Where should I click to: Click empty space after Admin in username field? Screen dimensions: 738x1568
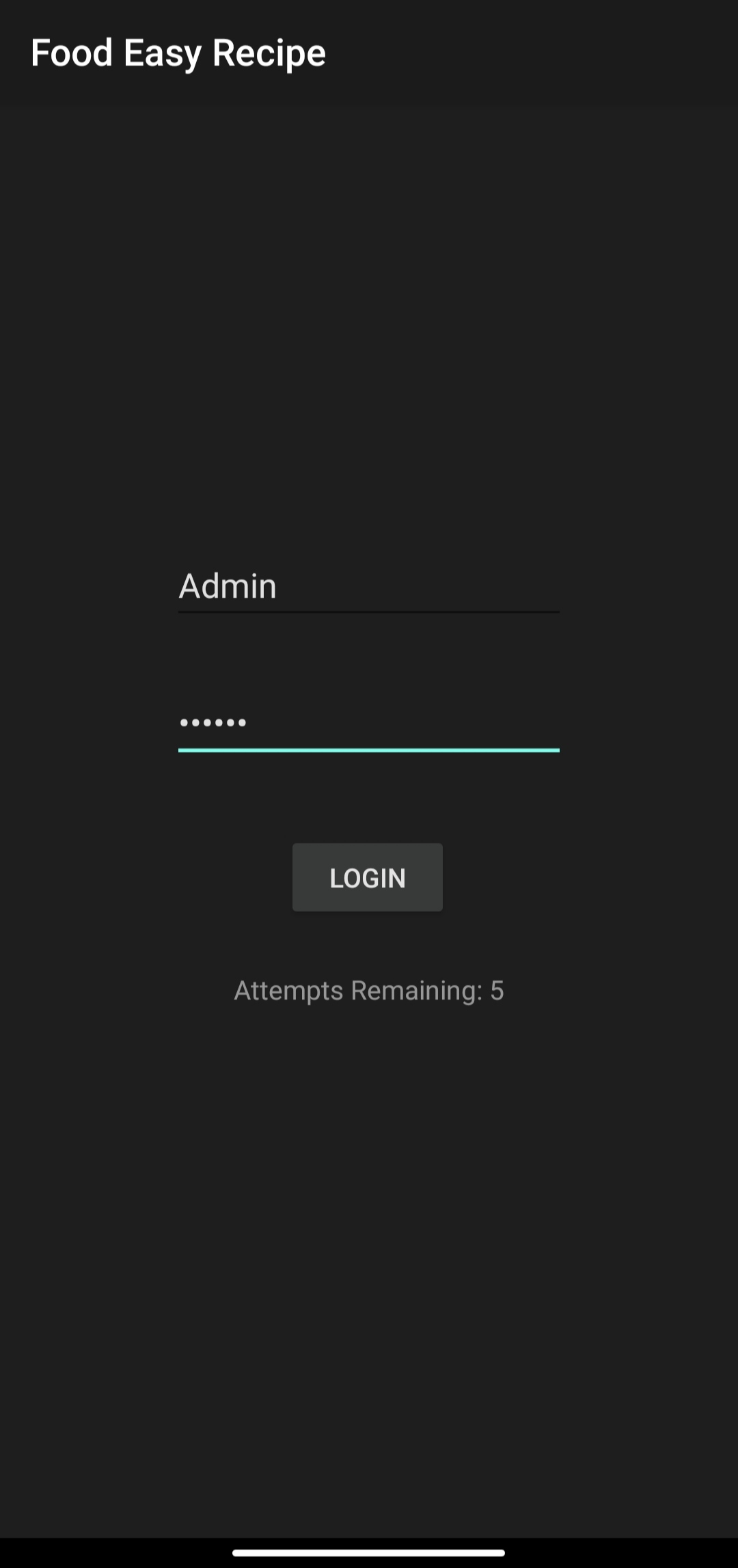[418, 586]
